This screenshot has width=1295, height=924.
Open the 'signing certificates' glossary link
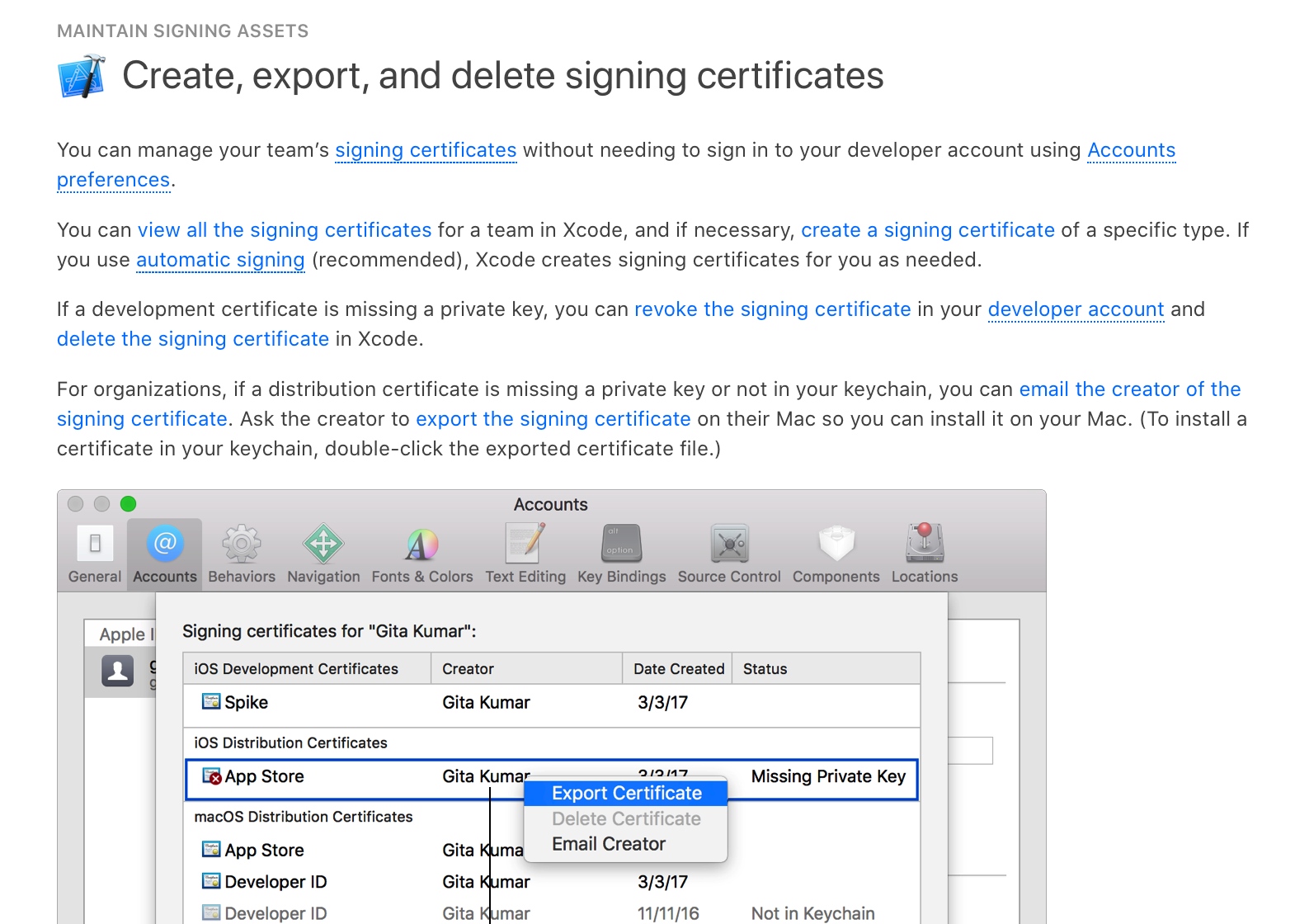point(426,150)
